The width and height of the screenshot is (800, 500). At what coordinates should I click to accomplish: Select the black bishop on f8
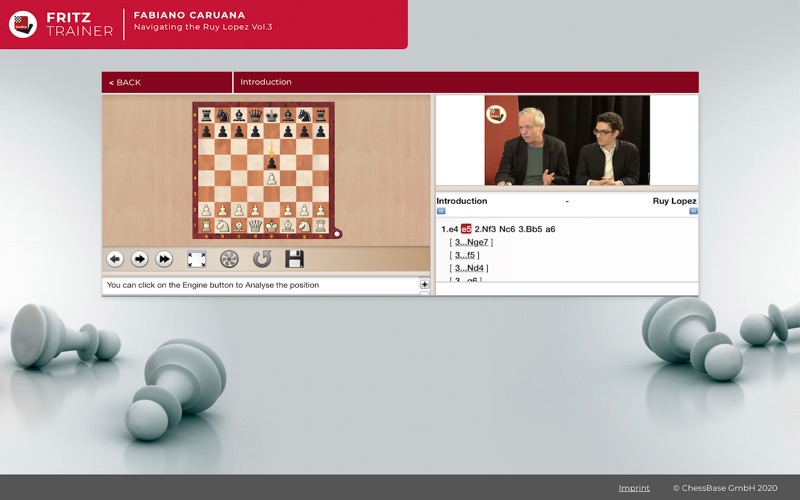coord(288,116)
